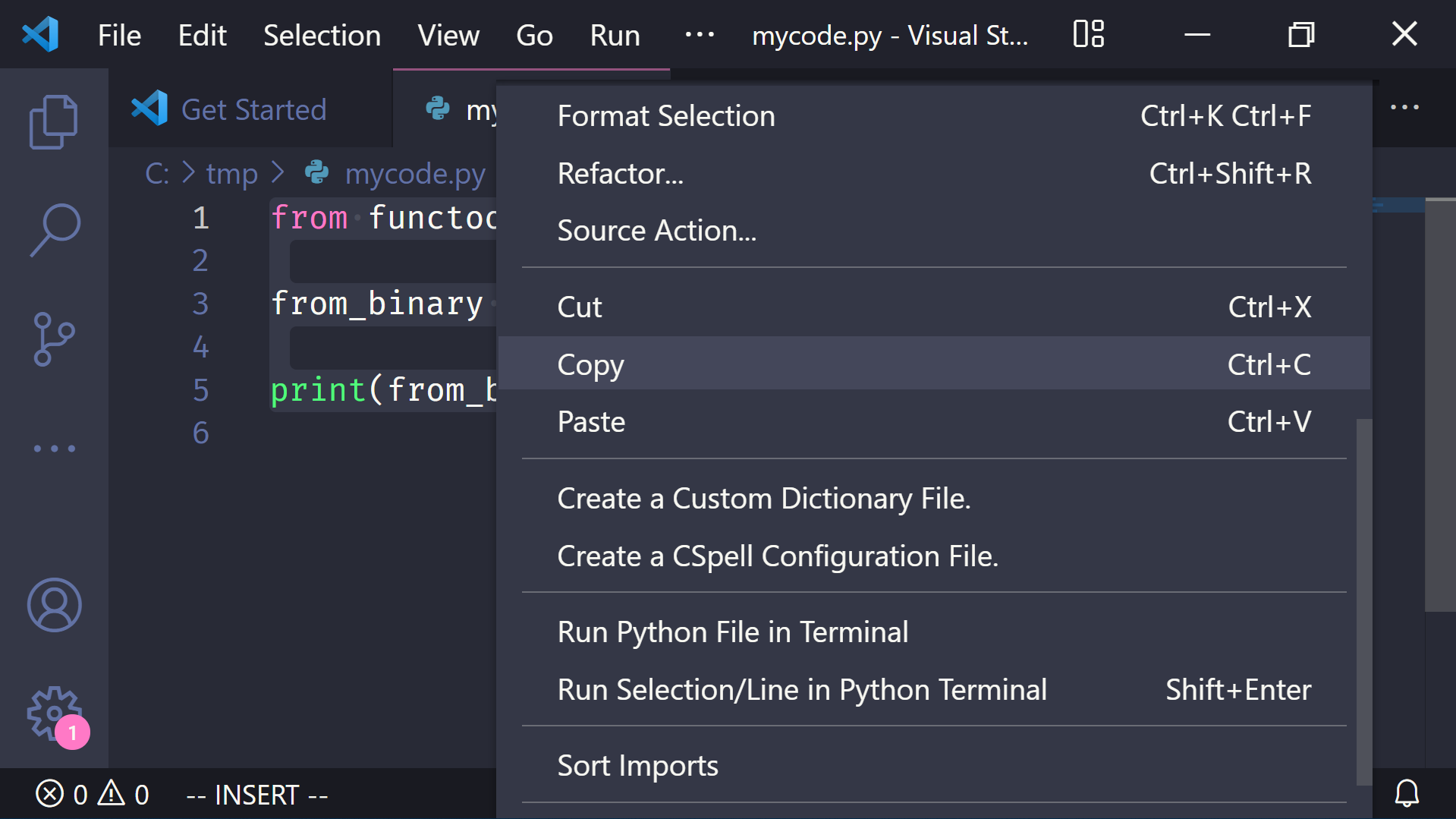Open the Run menu

[x=615, y=35]
